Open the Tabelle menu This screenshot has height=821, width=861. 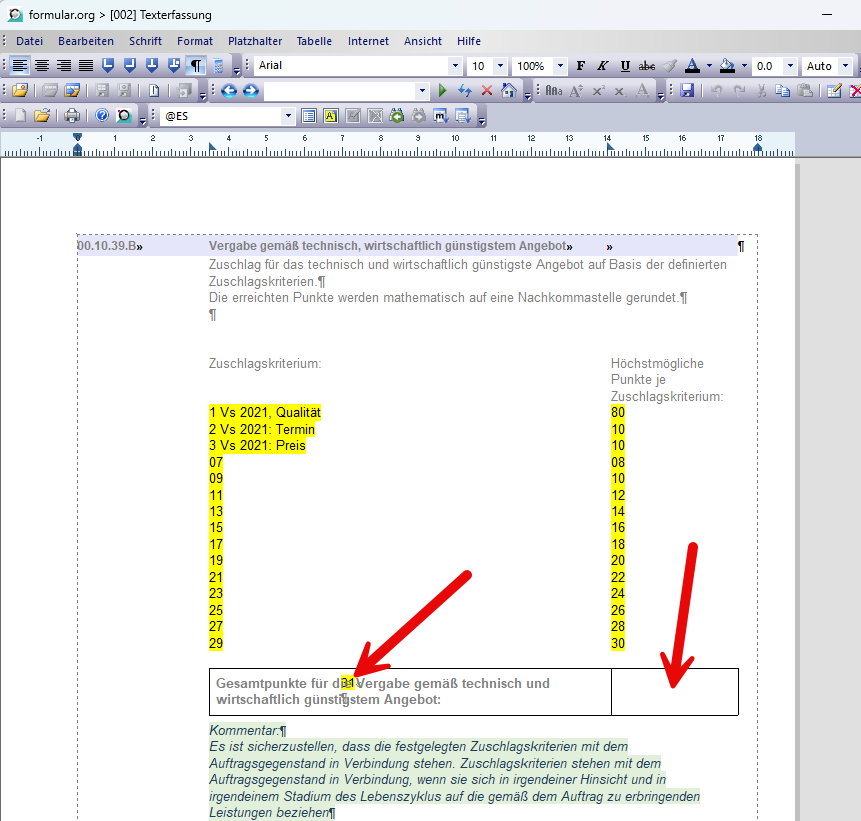click(x=314, y=41)
